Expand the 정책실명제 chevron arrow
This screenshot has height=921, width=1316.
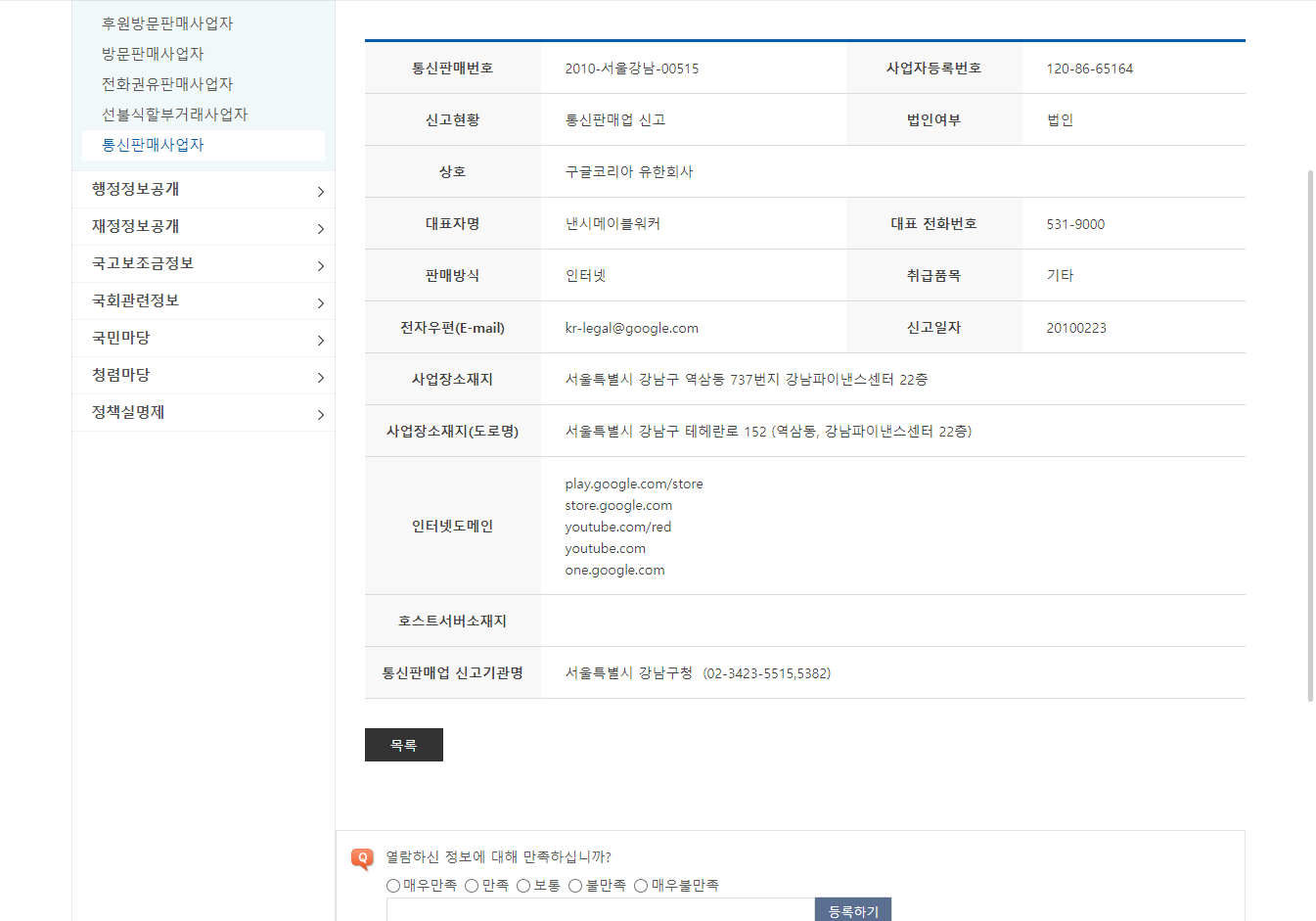320,415
